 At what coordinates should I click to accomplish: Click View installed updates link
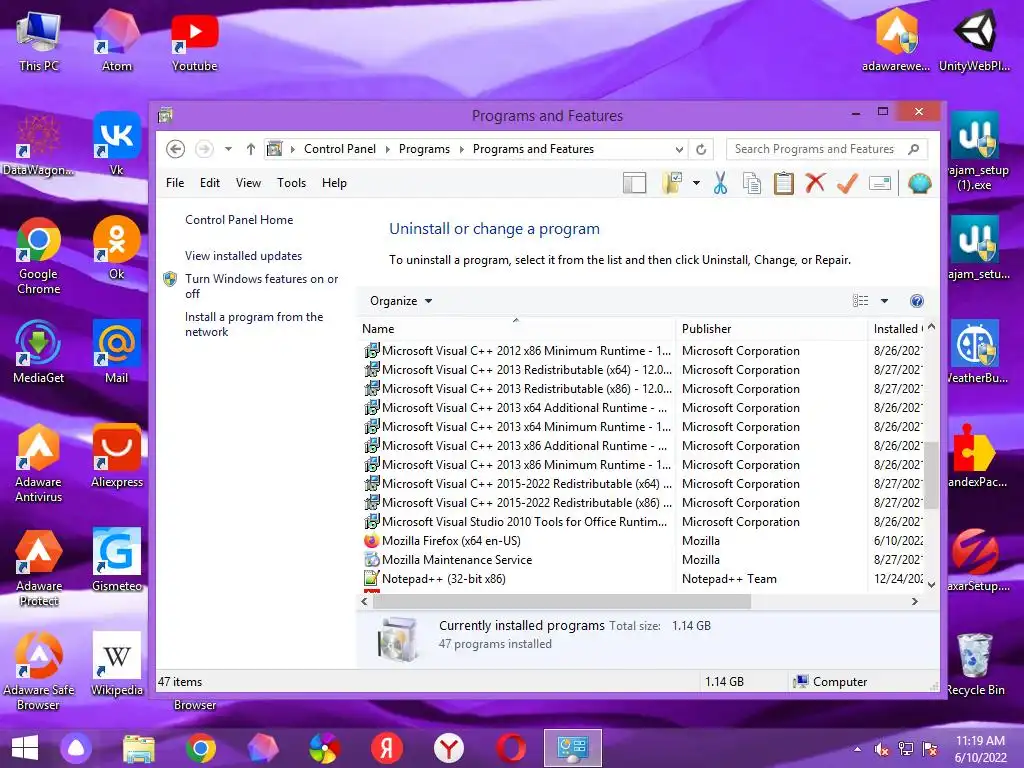coord(244,256)
